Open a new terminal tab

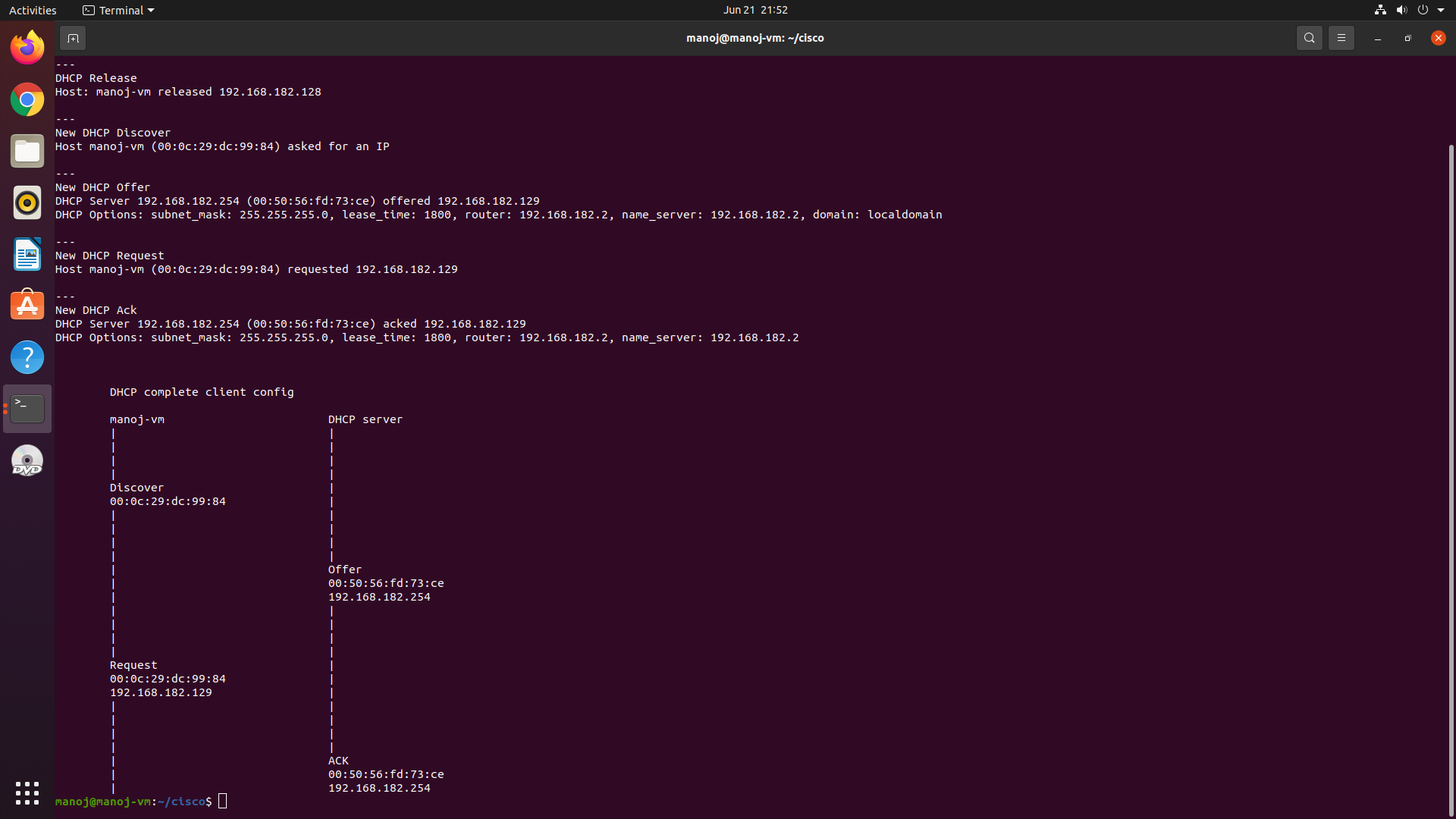(72, 37)
